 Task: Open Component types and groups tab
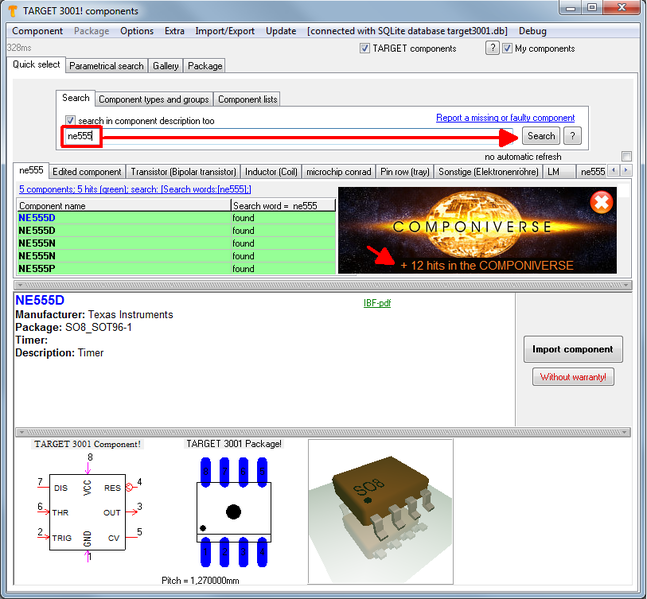(153, 99)
